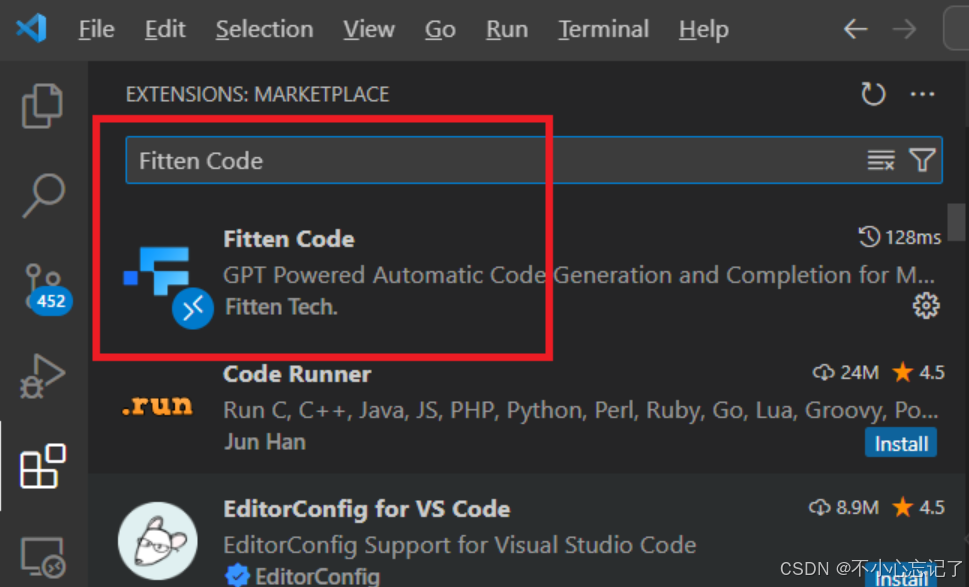Open the Terminal menu

pos(602,29)
